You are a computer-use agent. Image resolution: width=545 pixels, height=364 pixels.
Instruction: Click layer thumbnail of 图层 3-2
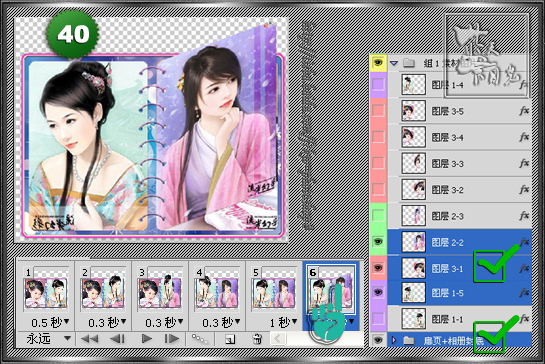tap(414, 189)
